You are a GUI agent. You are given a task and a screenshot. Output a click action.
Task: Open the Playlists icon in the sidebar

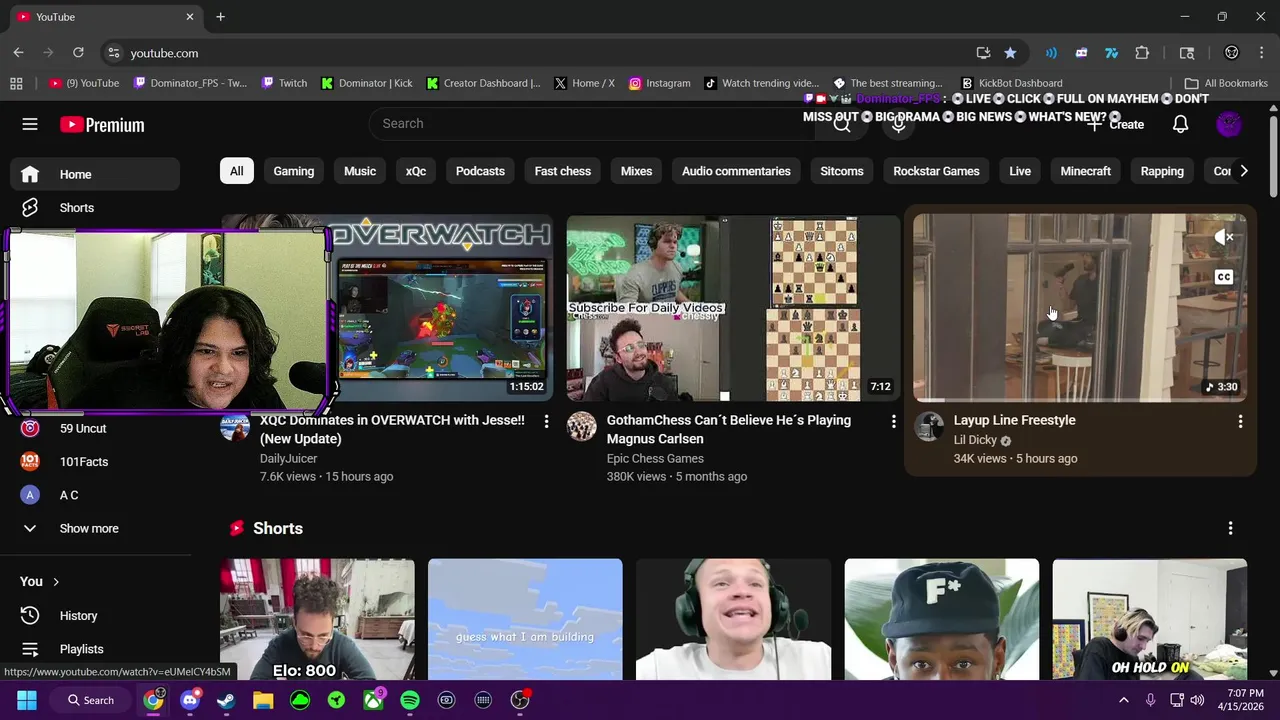pos(30,649)
